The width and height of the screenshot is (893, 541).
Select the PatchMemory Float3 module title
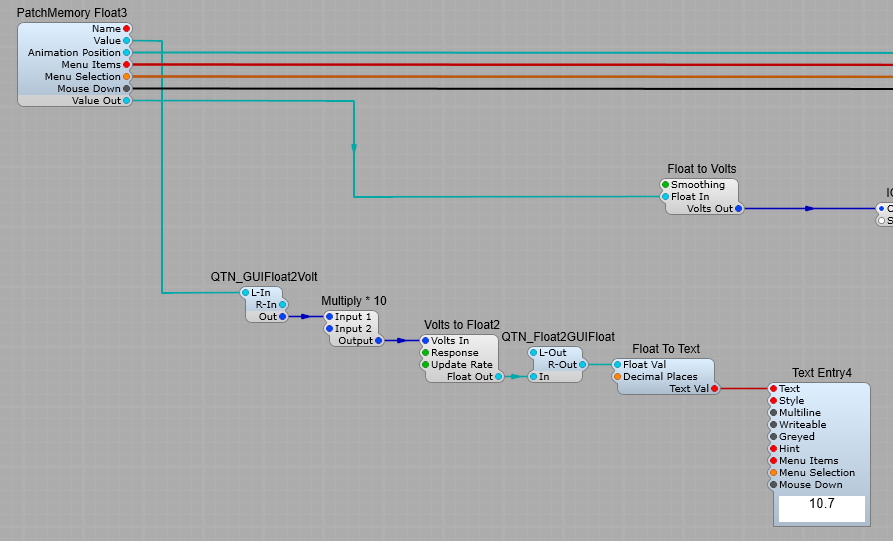click(x=72, y=13)
